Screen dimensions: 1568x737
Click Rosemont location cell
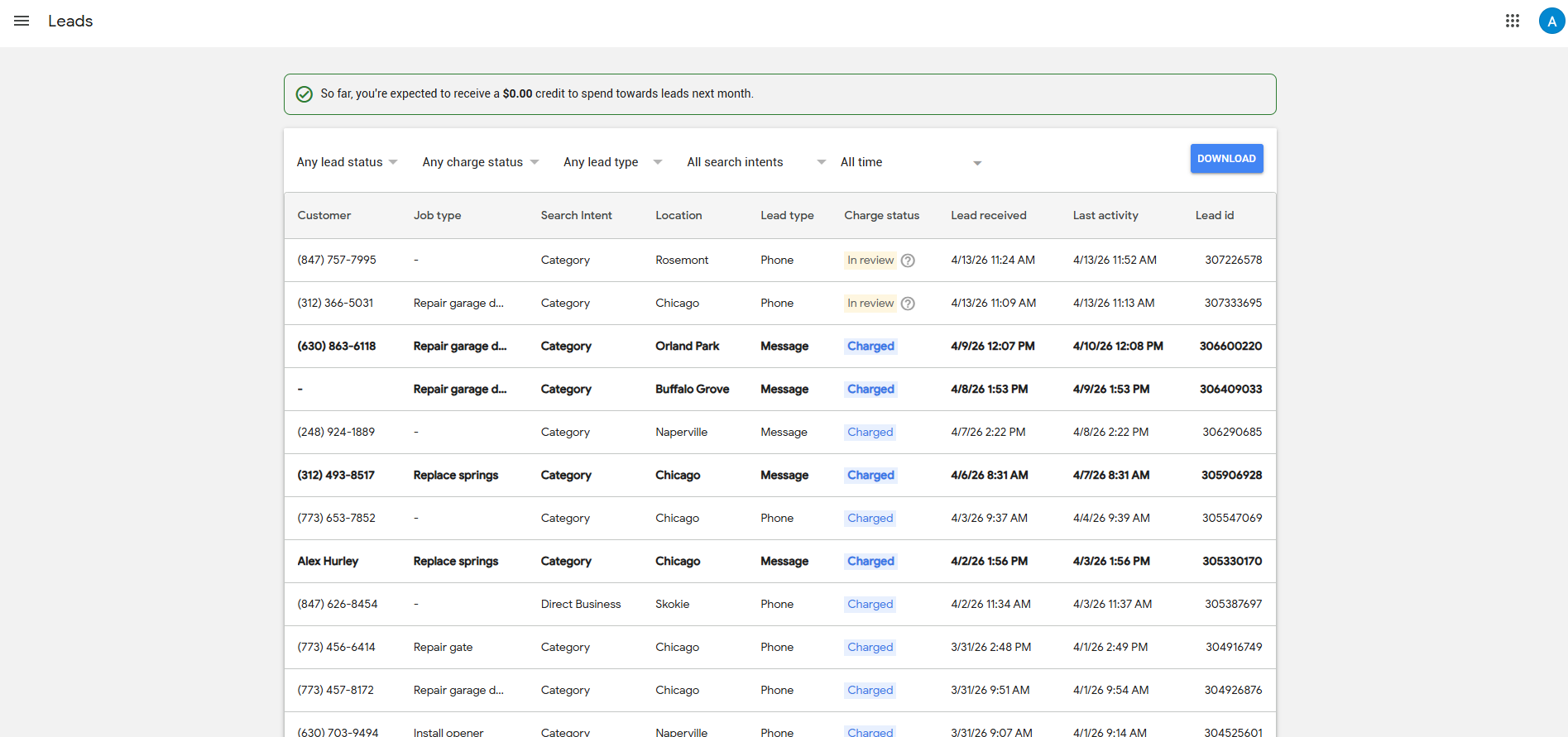click(x=682, y=260)
